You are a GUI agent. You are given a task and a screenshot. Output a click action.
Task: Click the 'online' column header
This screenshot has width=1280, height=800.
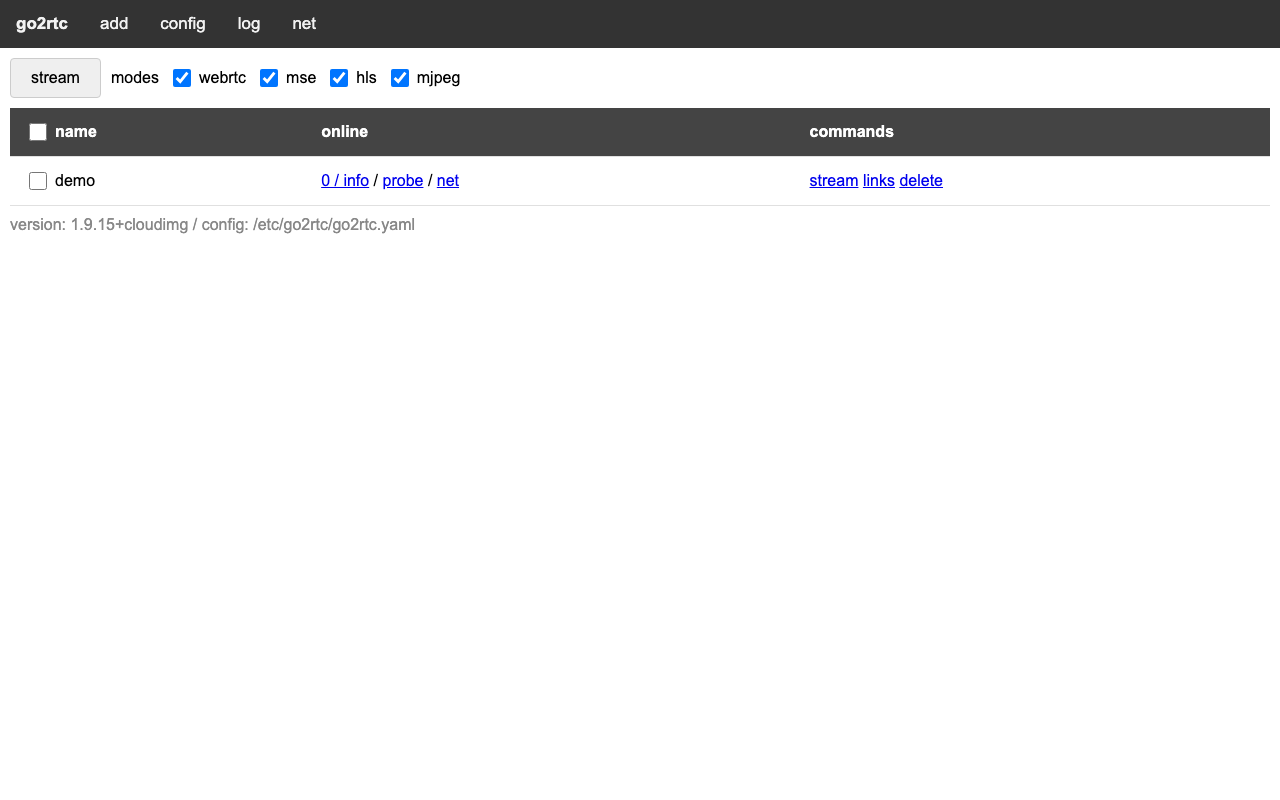344,132
